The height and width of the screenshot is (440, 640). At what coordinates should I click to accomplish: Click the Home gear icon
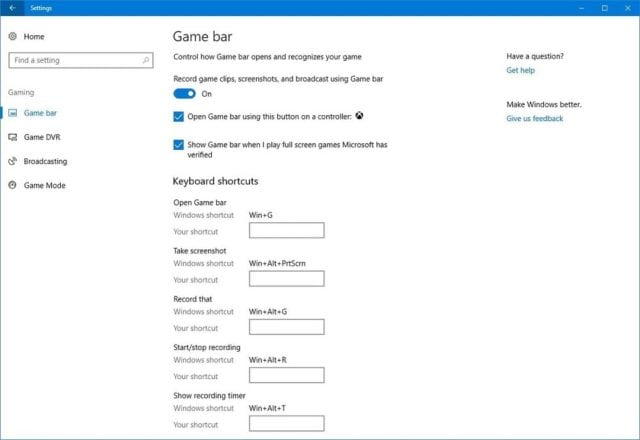[x=13, y=36]
